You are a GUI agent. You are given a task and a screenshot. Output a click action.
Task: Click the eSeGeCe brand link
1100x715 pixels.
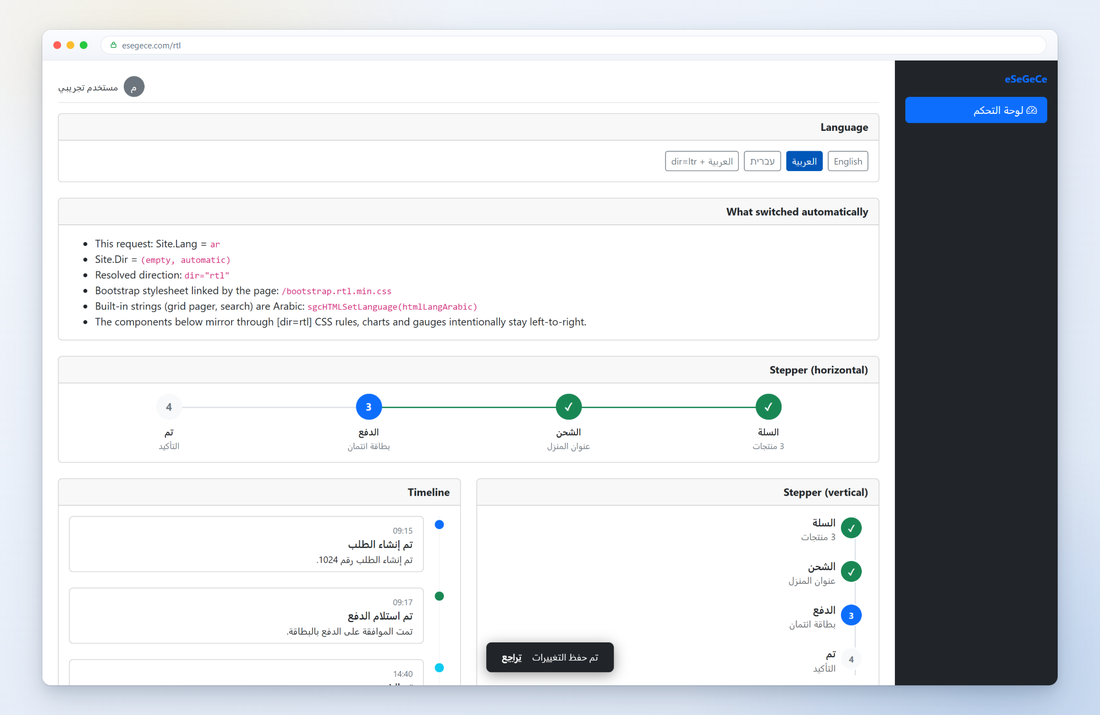(1026, 79)
